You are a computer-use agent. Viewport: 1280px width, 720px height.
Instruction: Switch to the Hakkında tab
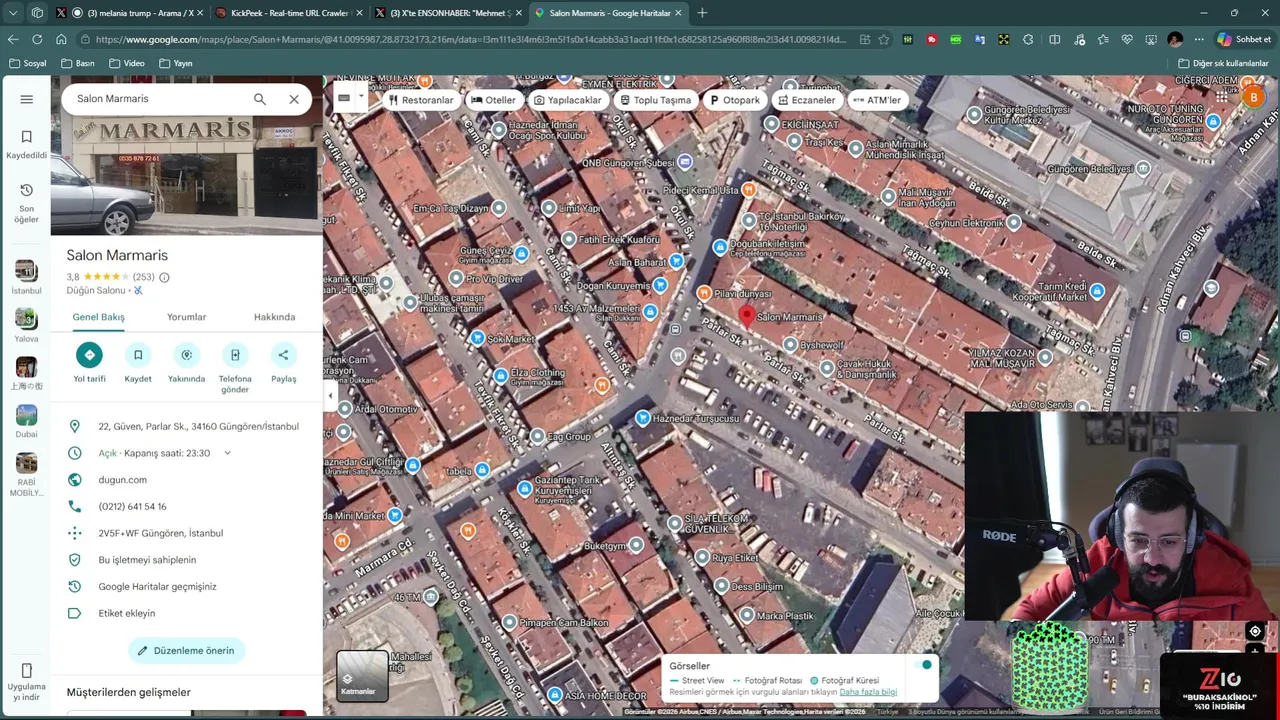click(x=274, y=317)
